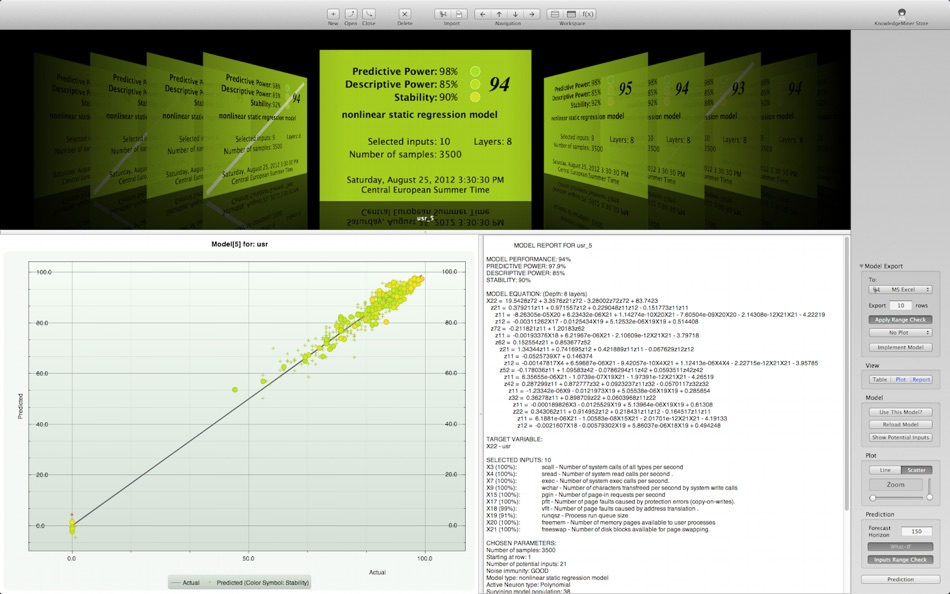Click Show Potential Inputs button
Screen dimensions: 950x594
[900, 438]
